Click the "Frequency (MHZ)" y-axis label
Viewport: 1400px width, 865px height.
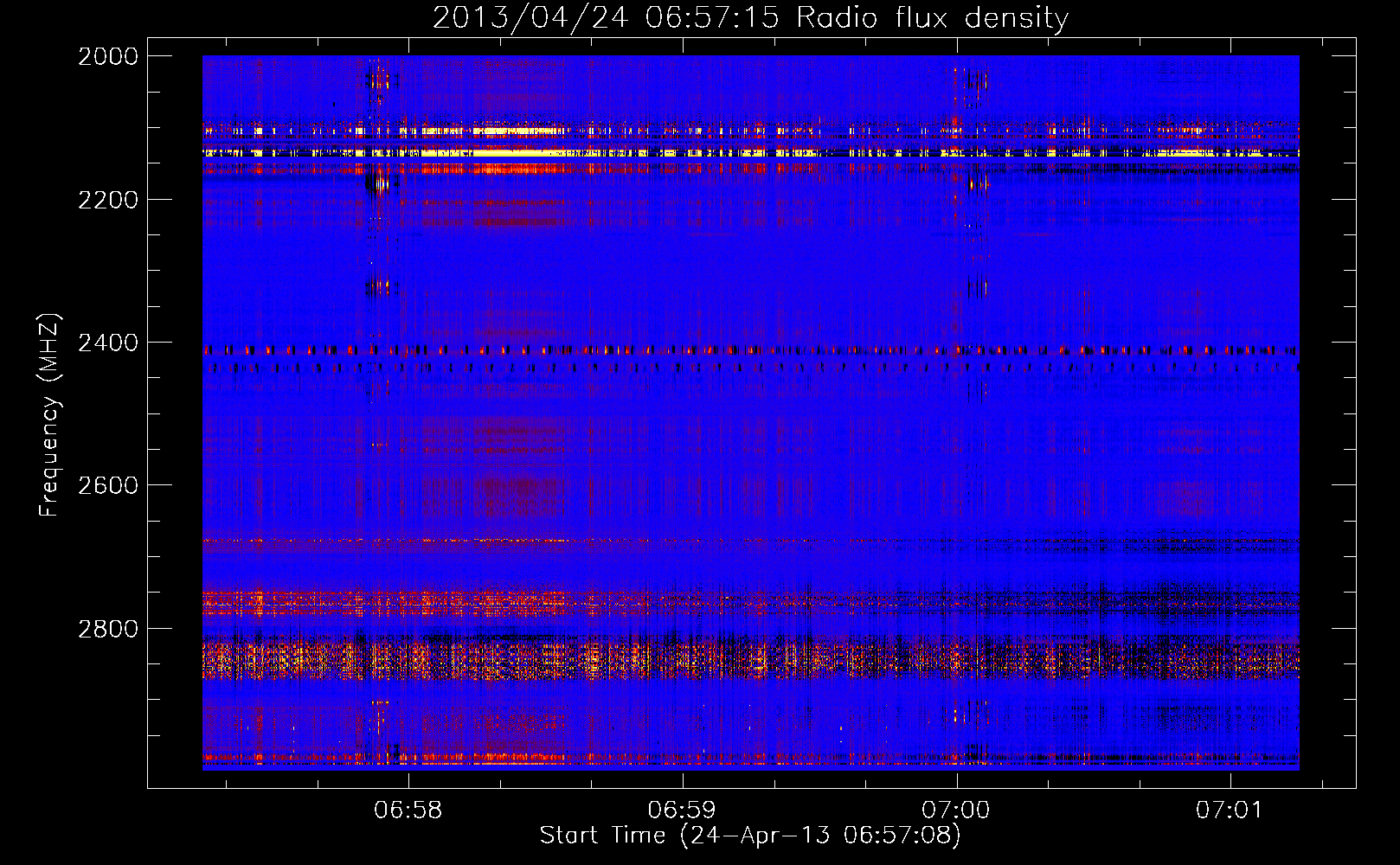(49, 415)
